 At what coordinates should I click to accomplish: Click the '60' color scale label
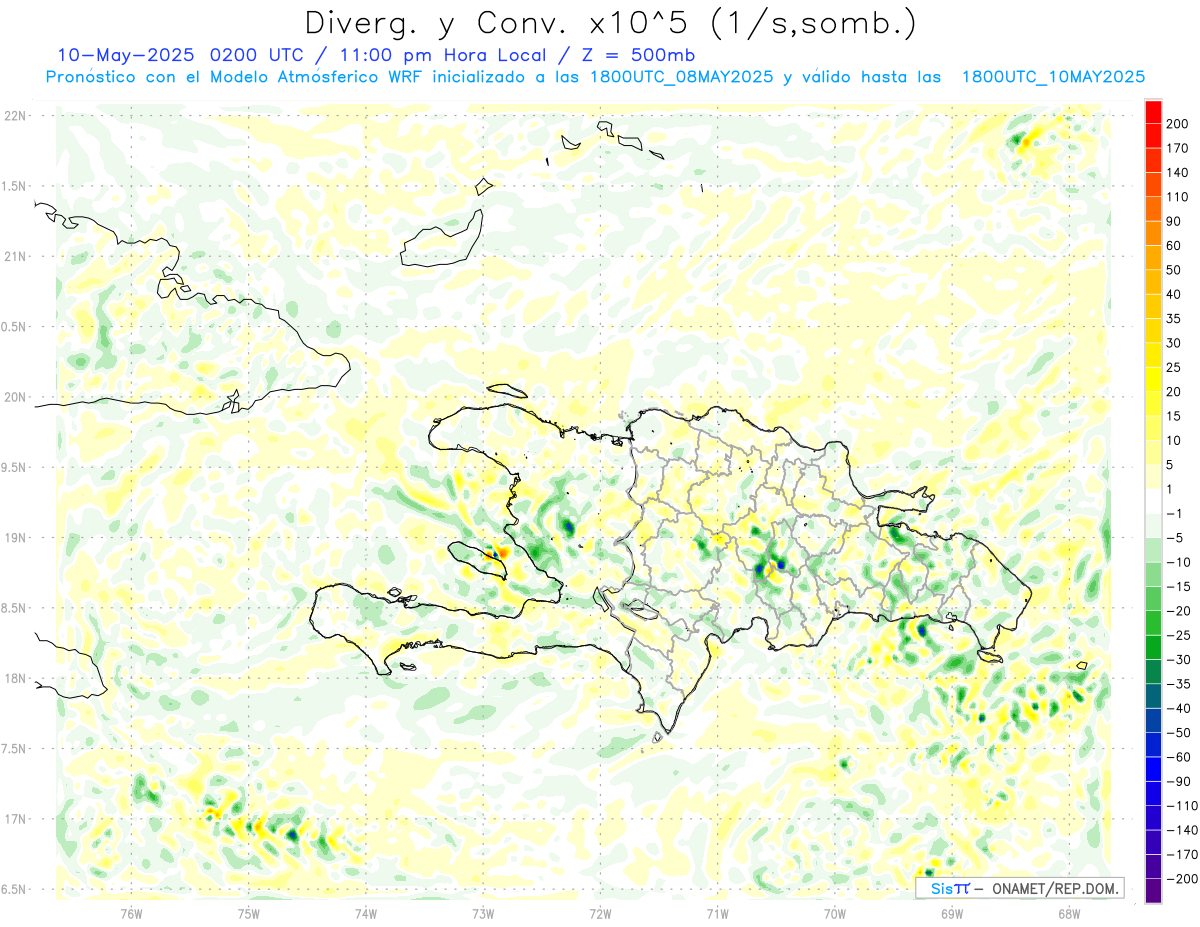[1174, 246]
